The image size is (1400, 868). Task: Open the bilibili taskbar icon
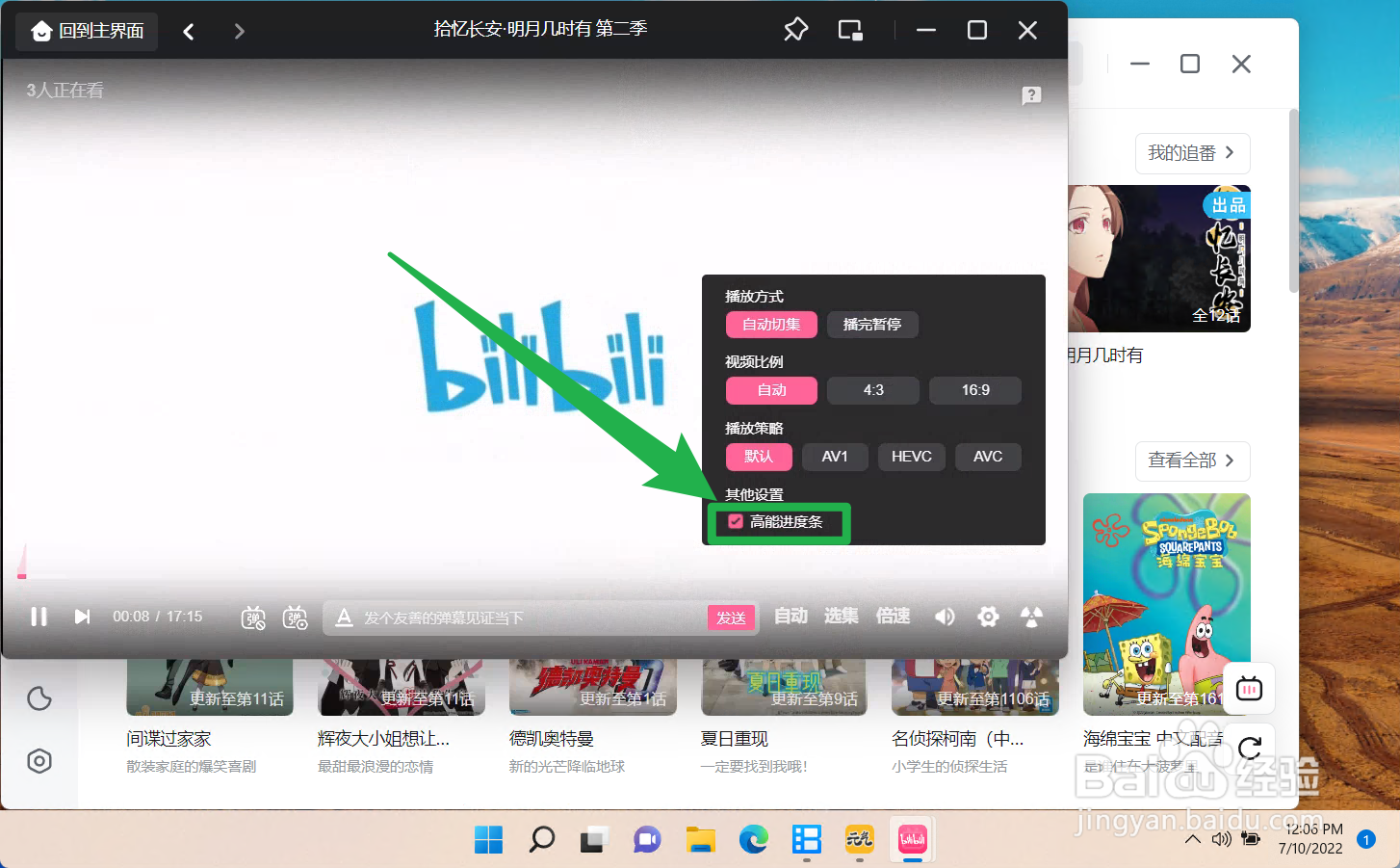pyautogui.click(x=912, y=840)
